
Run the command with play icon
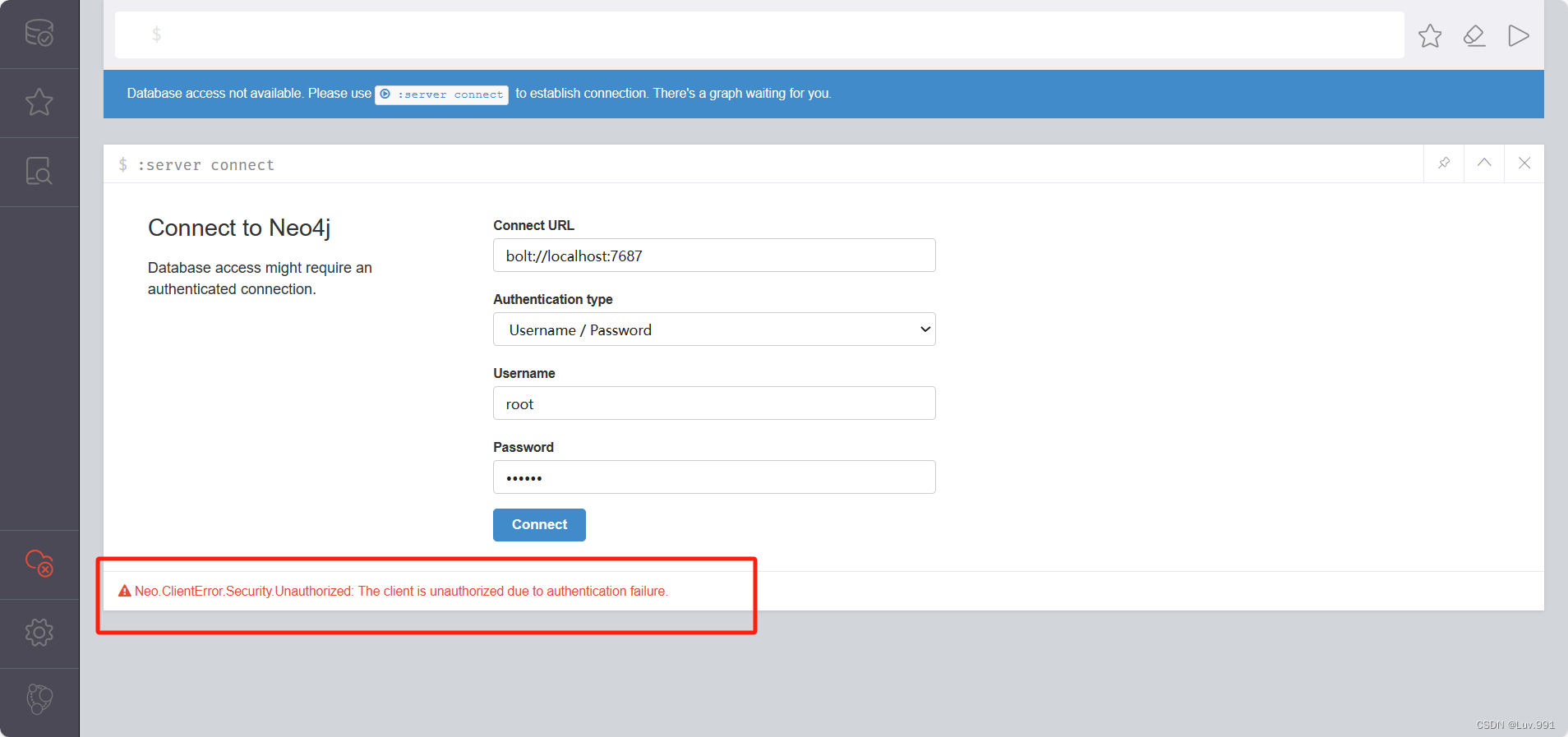[x=1519, y=35]
